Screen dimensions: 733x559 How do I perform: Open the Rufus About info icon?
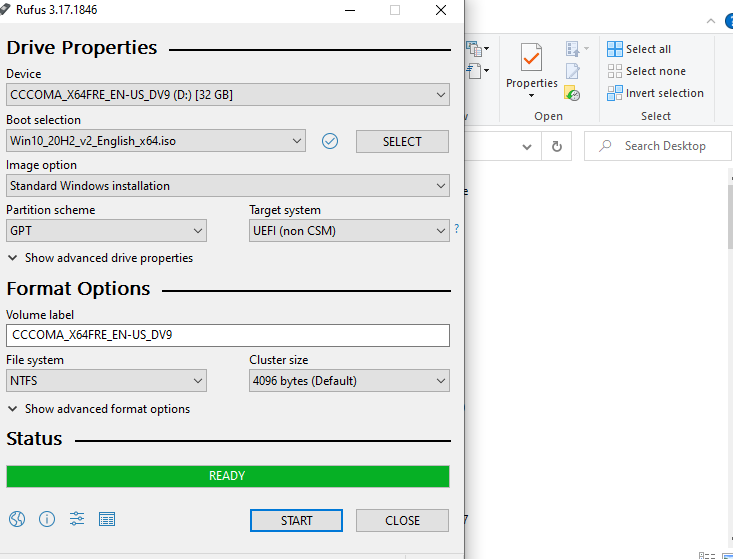[47, 519]
